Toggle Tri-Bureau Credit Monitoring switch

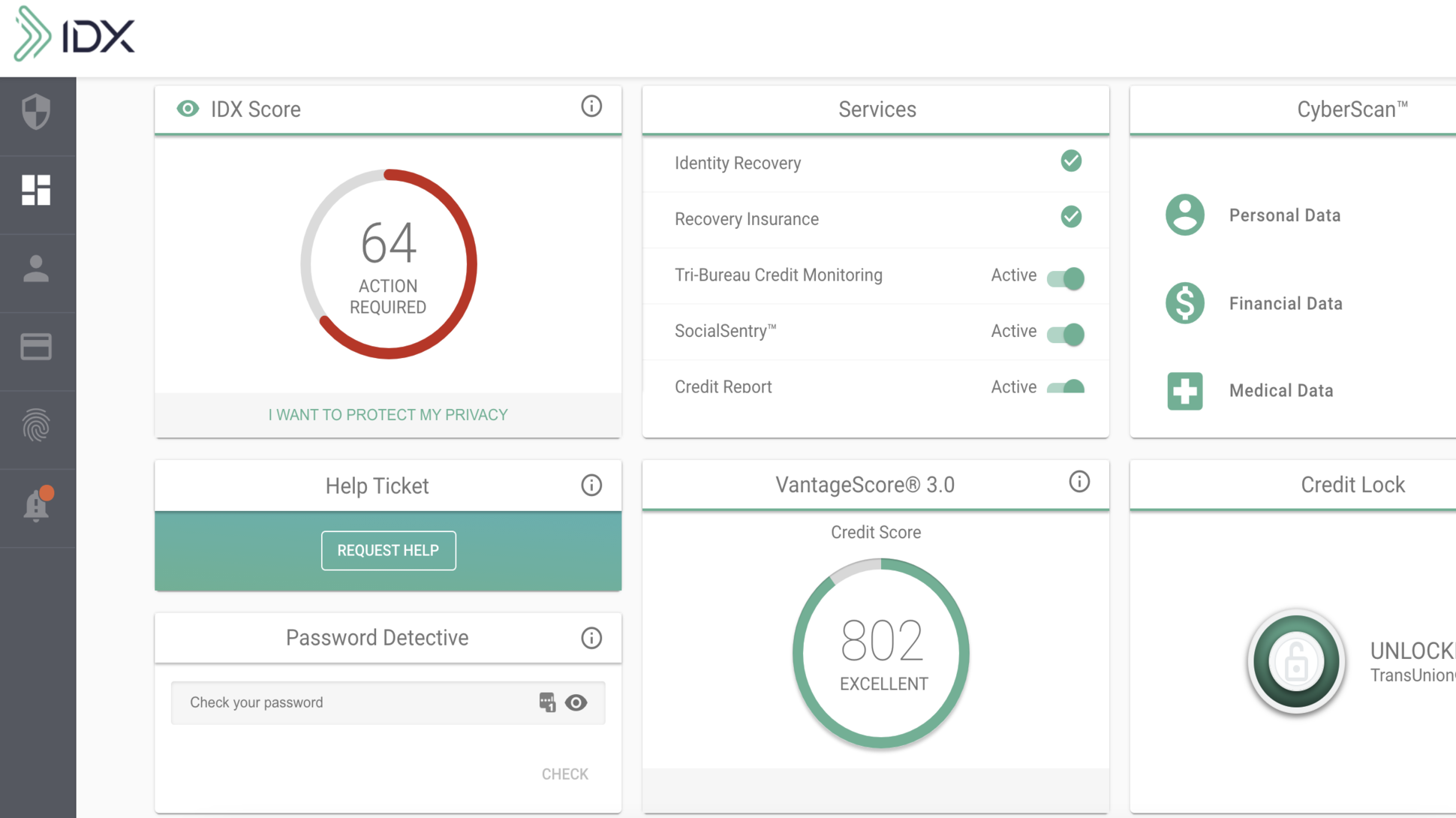coord(1066,278)
